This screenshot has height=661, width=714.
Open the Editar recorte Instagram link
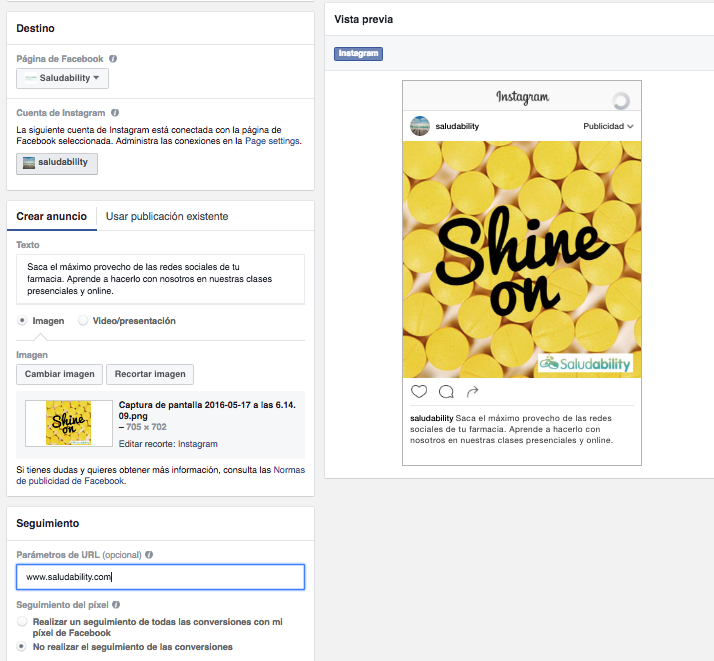click(x=198, y=444)
